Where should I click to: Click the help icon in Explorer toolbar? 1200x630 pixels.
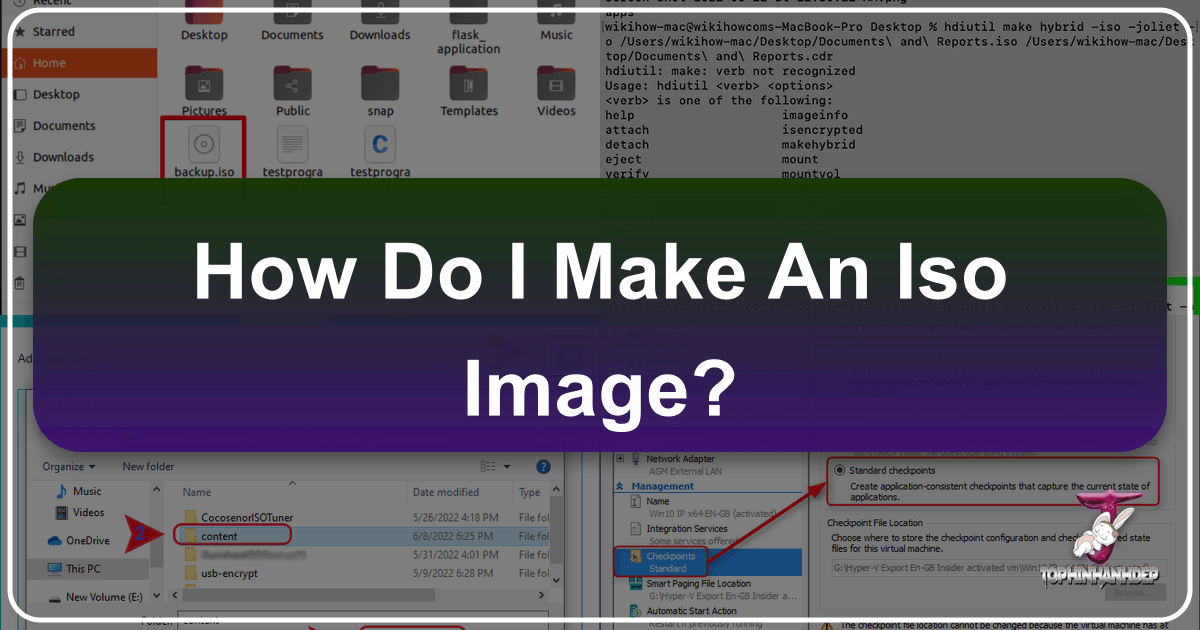(x=543, y=466)
